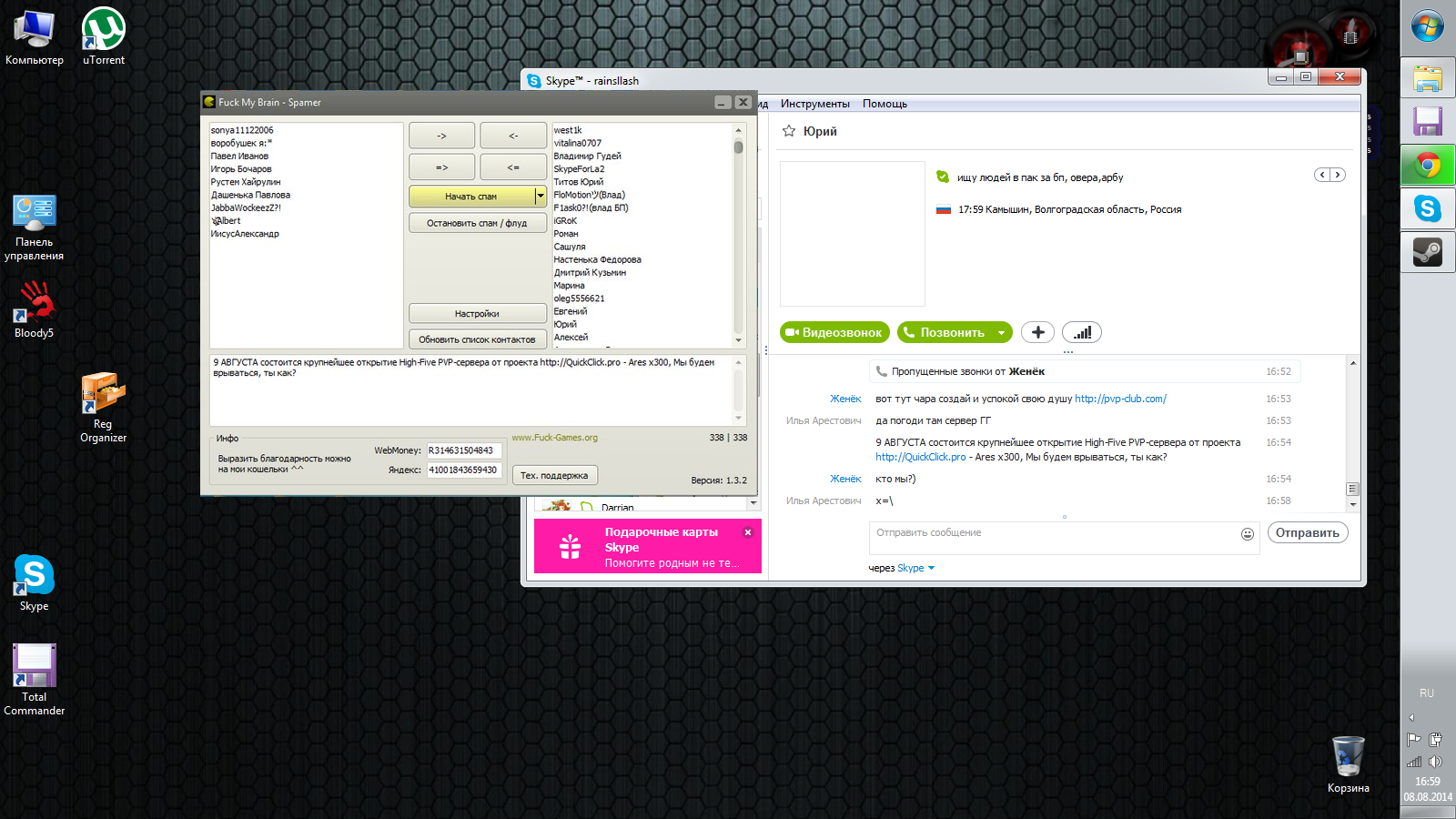The width and height of the screenshot is (1456, 819).
Task: Select 'west1k' in the right contact list
Action: (x=568, y=130)
